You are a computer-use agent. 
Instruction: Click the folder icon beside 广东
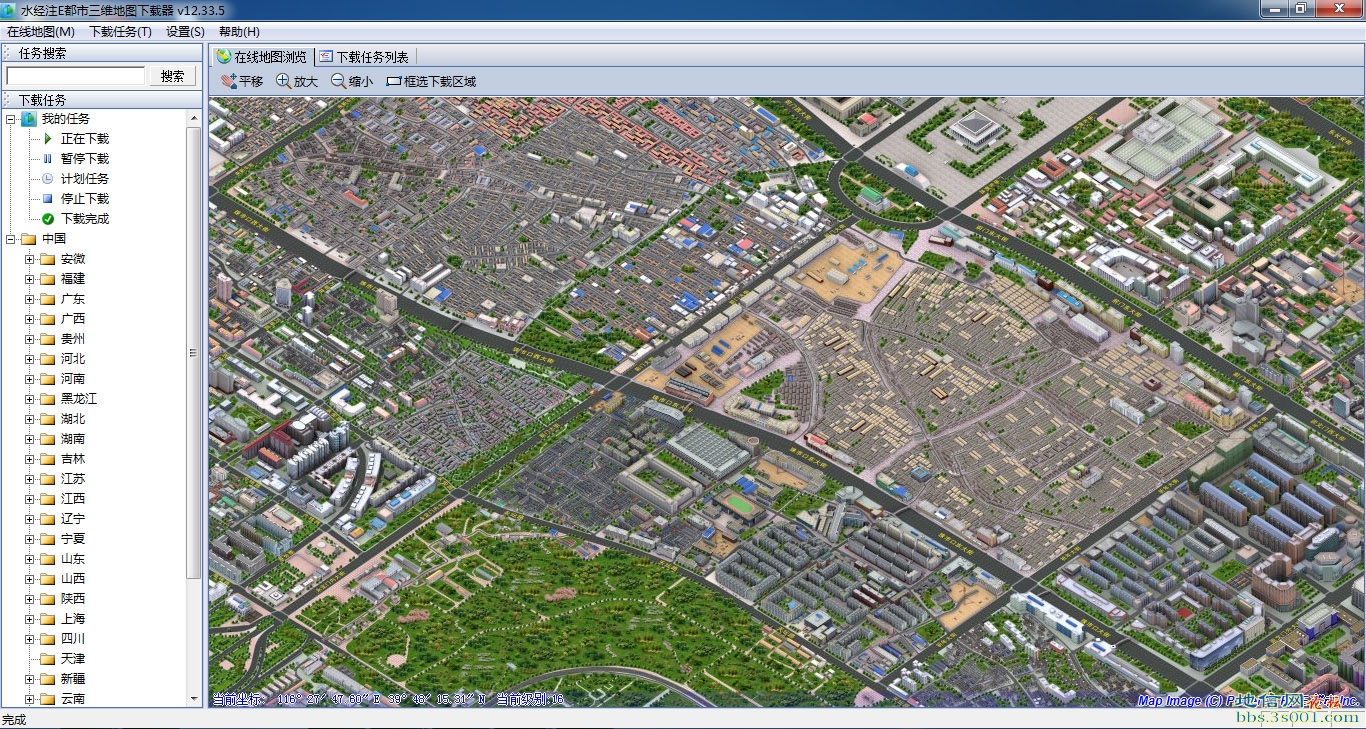47,299
